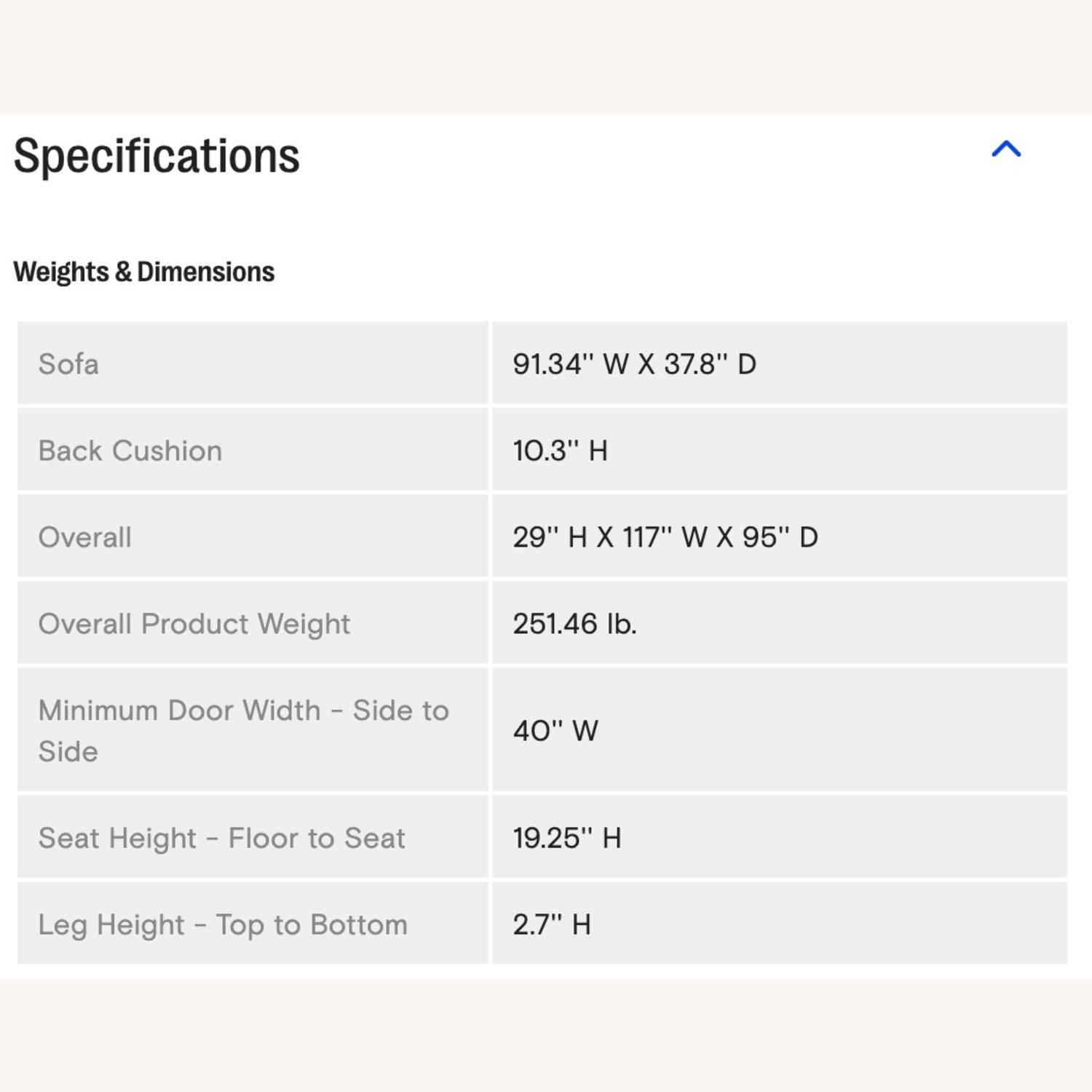The height and width of the screenshot is (1092, 1092).
Task: Click the beige area below the specifications table
Action: point(546,1034)
